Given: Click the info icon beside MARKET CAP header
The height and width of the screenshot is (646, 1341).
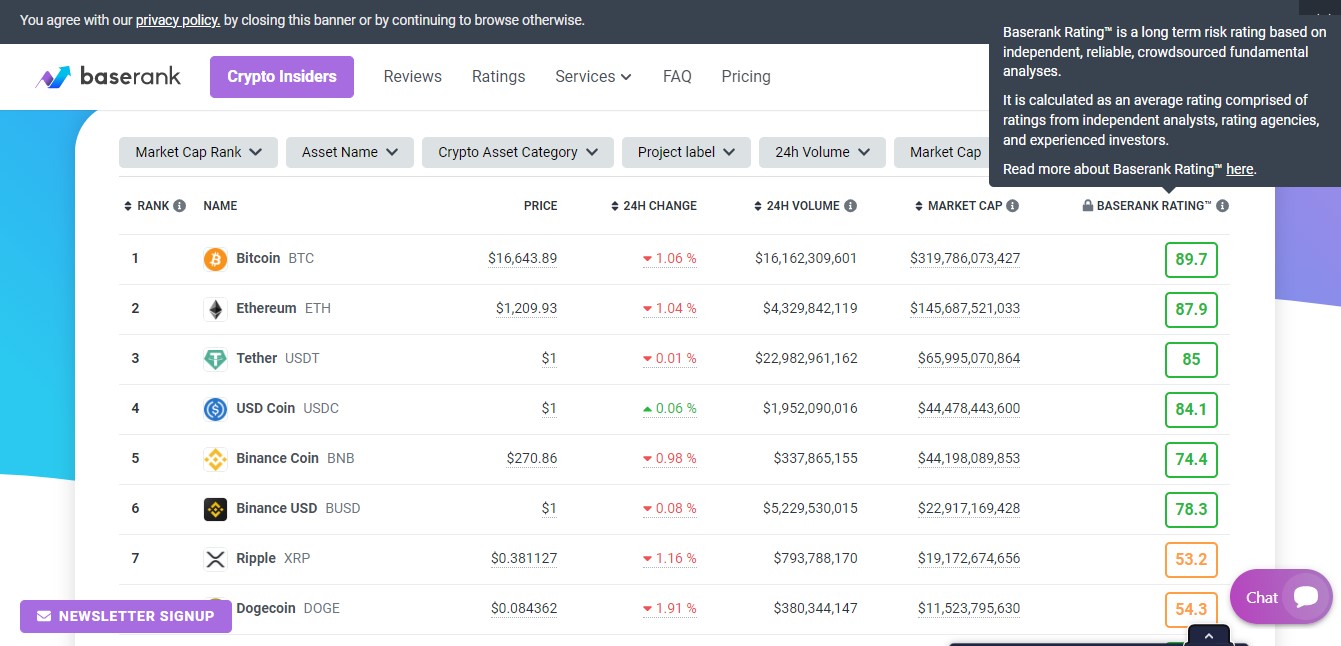Looking at the screenshot, I should click(x=1012, y=206).
